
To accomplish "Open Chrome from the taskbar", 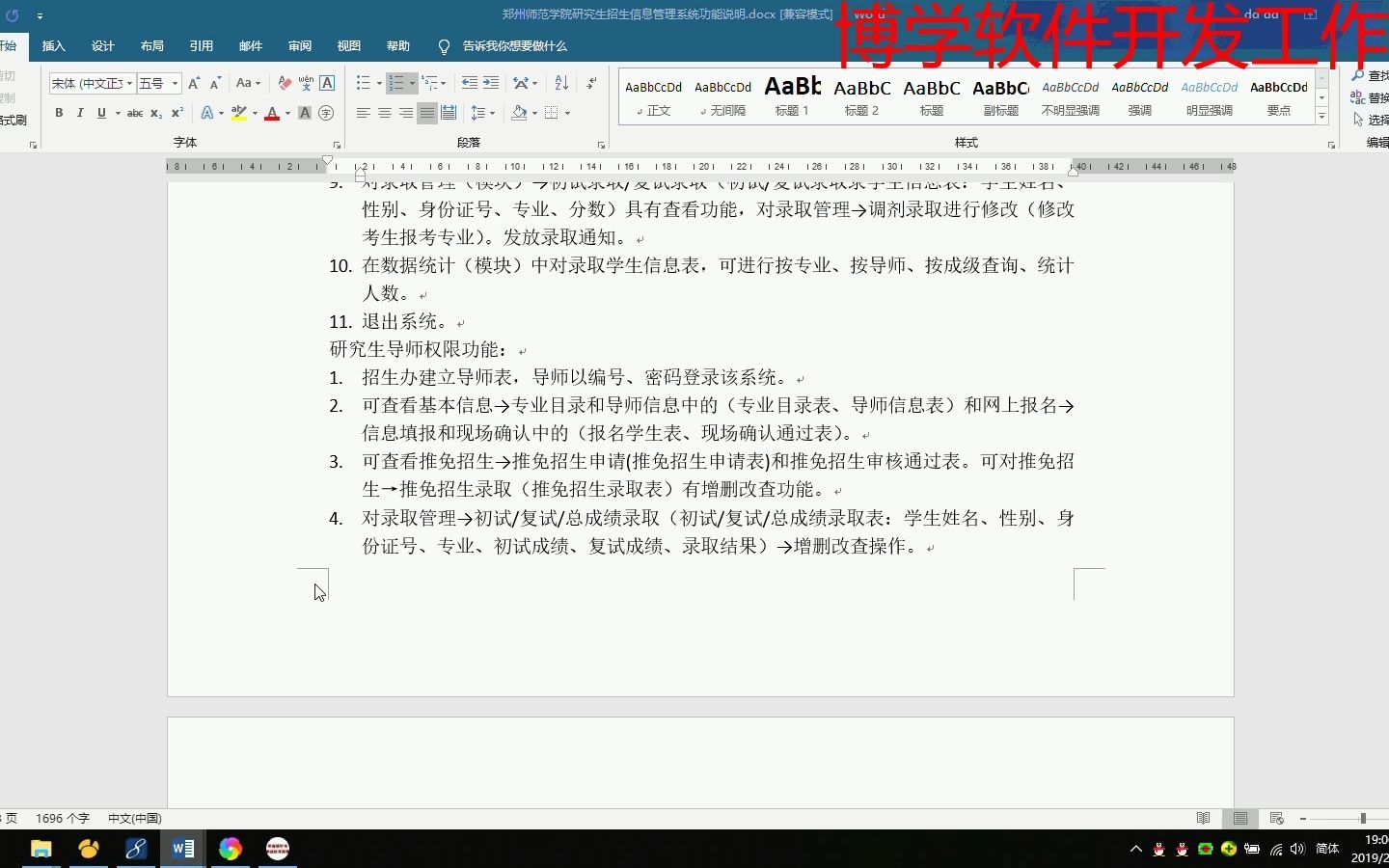I will click(x=230, y=850).
